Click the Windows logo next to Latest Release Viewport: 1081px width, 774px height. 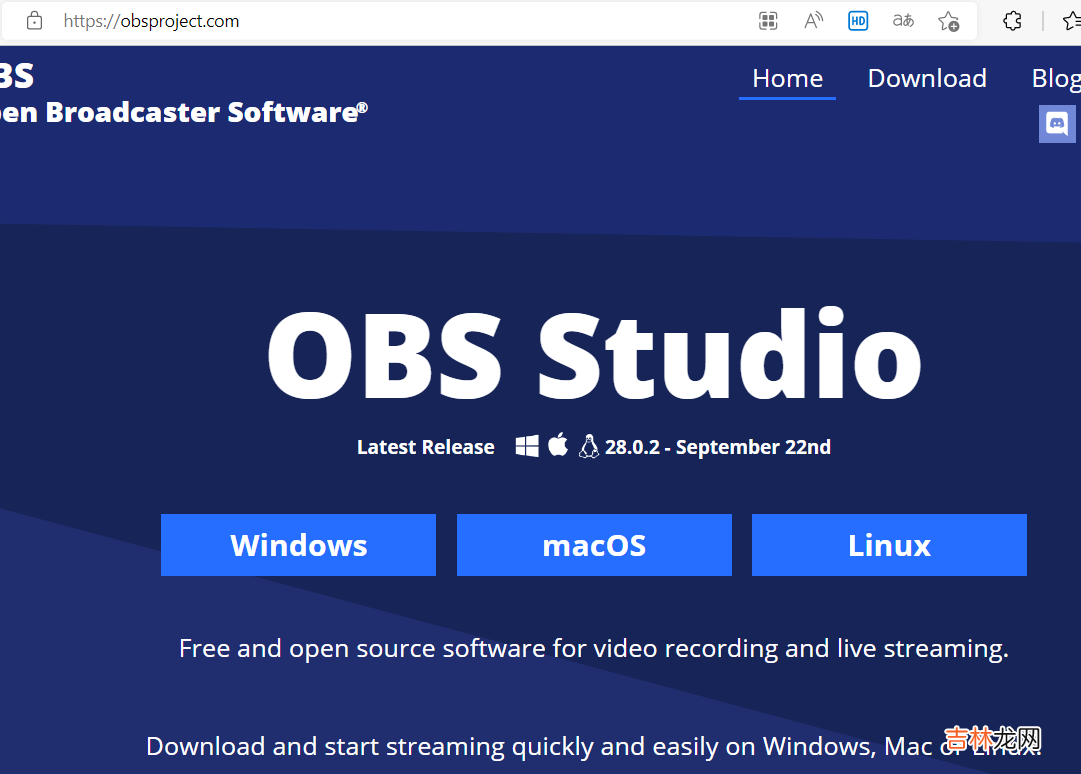[x=527, y=446]
